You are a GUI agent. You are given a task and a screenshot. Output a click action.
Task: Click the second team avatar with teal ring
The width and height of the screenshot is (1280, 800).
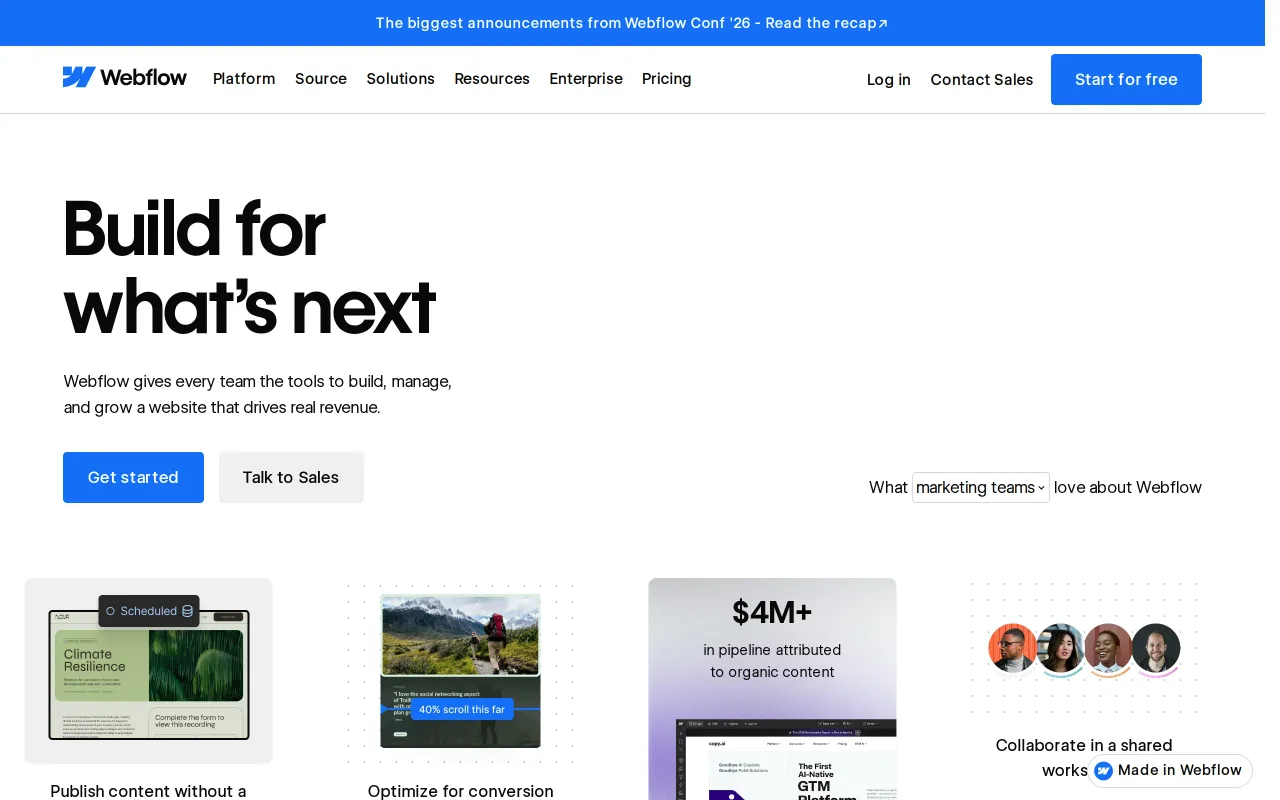tap(1060, 648)
